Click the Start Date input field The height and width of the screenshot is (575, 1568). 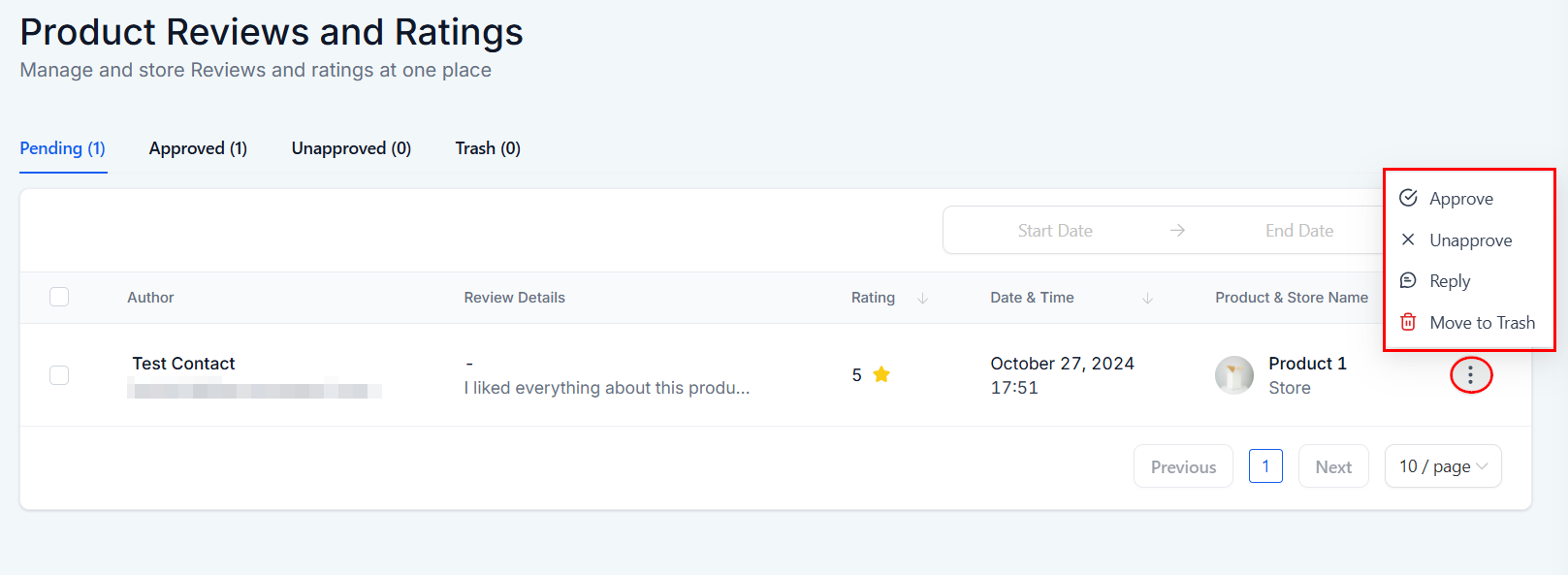pos(1055,231)
